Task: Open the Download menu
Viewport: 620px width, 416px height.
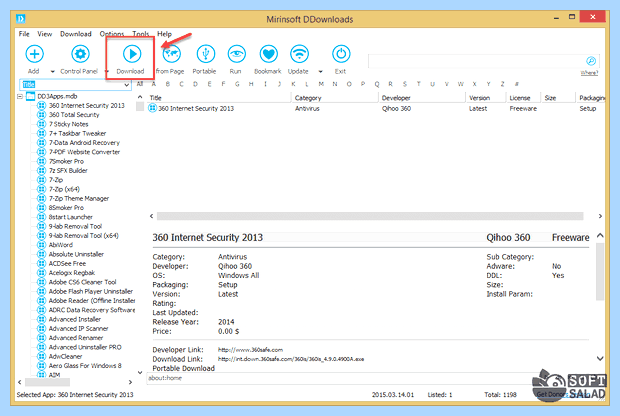Action: pos(76,34)
